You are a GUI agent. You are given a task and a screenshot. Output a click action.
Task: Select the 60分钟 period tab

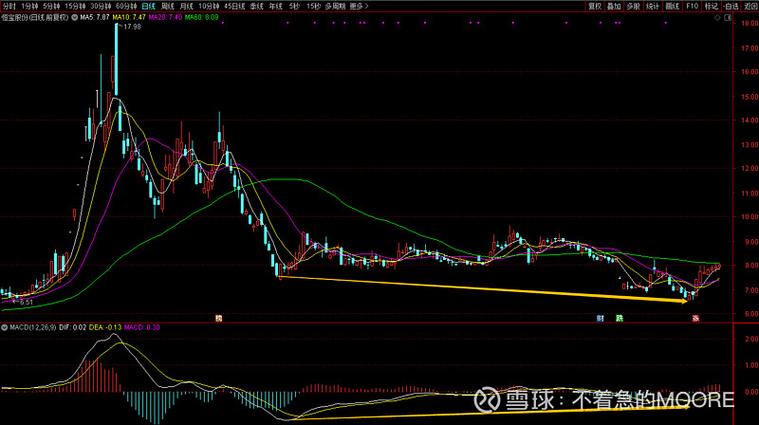tap(125, 6)
